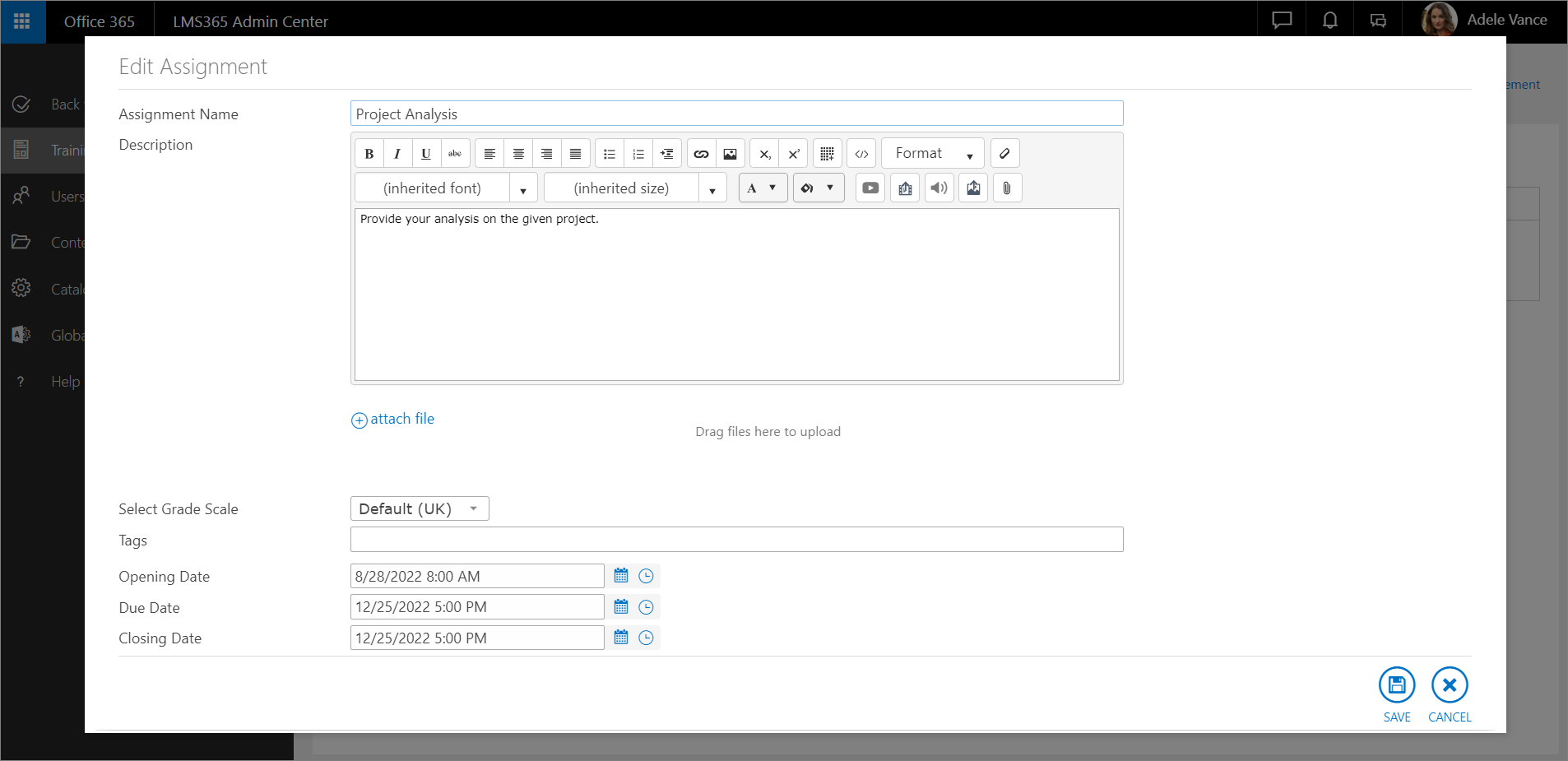Image resolution: width=1568 pixels, height=761 pixels.
Task: Open the Opening Date calendar picker
Action: click(621, 576)
